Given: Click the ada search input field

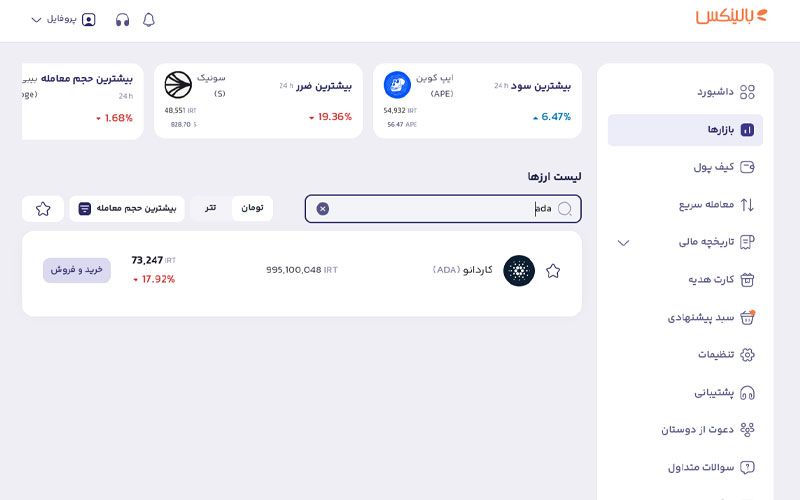Looking at the screenshot, I should tap(443, 209).
